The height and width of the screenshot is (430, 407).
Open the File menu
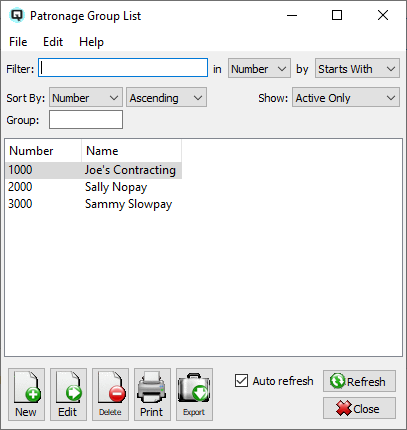click(x=18, y=42)
